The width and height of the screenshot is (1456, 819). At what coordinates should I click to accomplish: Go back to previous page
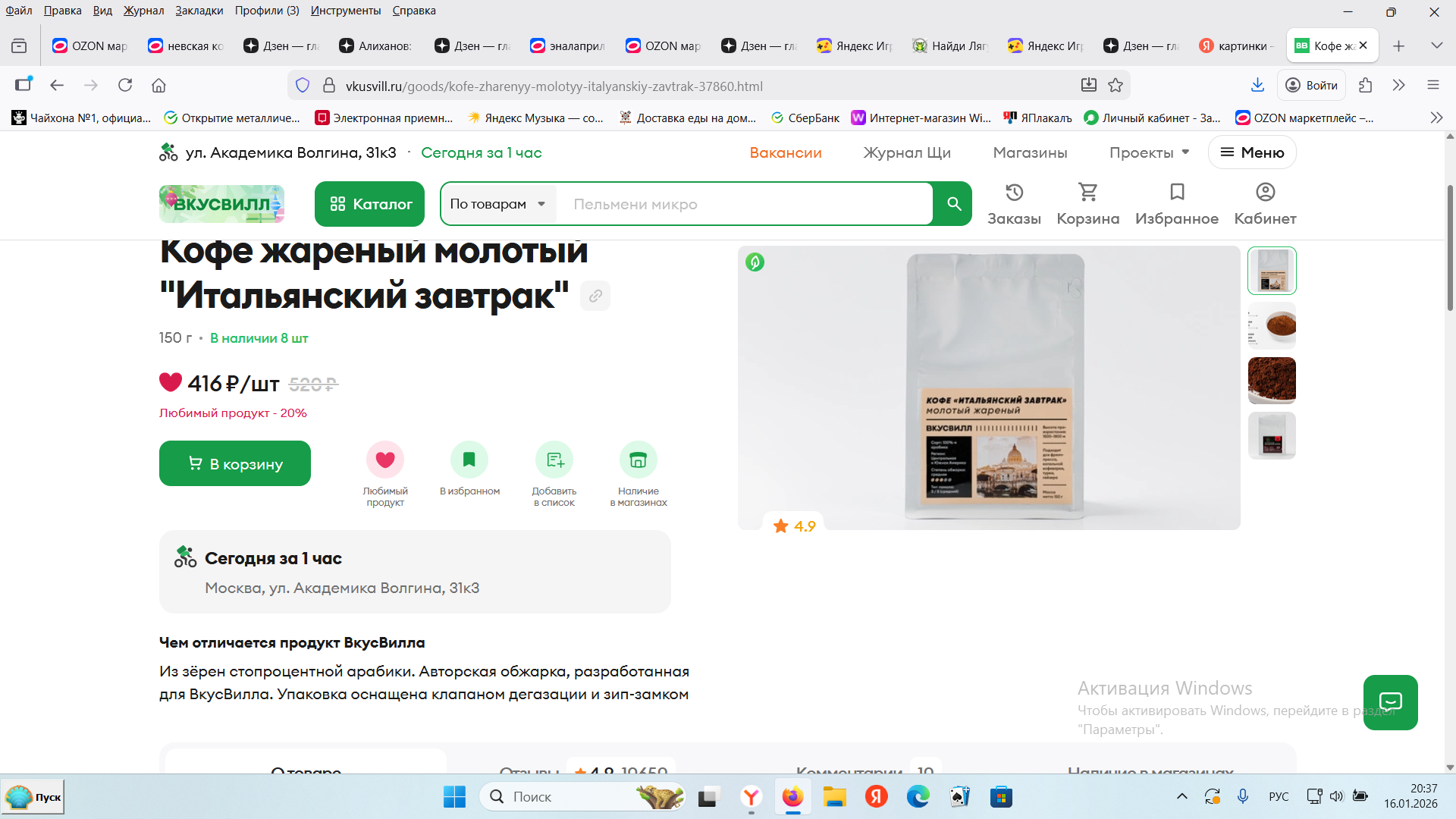click(x=57, y=85)
